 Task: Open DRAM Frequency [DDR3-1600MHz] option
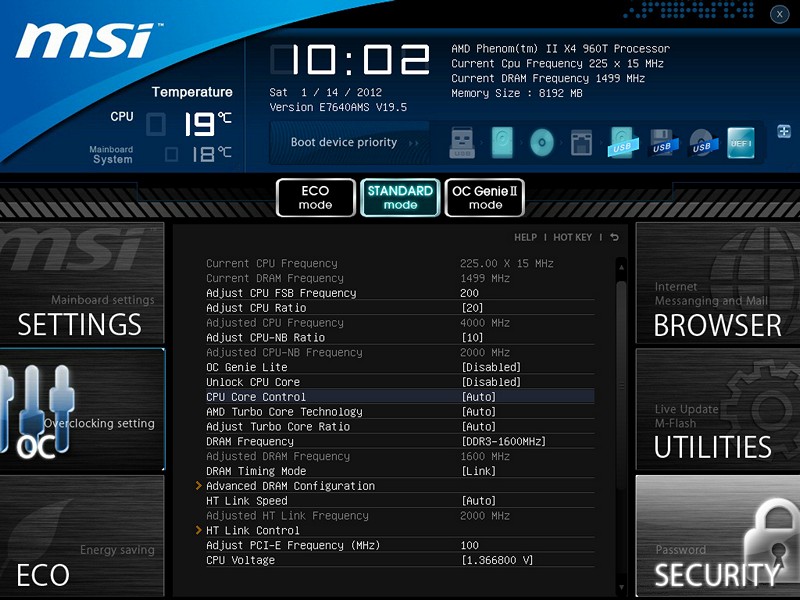[x=504, y=441]
